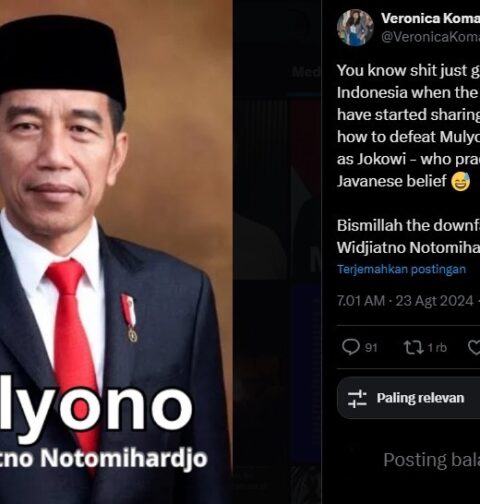The height and width of the screenshot is (504, 480).
Task: Click the filter sliders icon beside Paling relevan
Action: [x=357, y=399]
